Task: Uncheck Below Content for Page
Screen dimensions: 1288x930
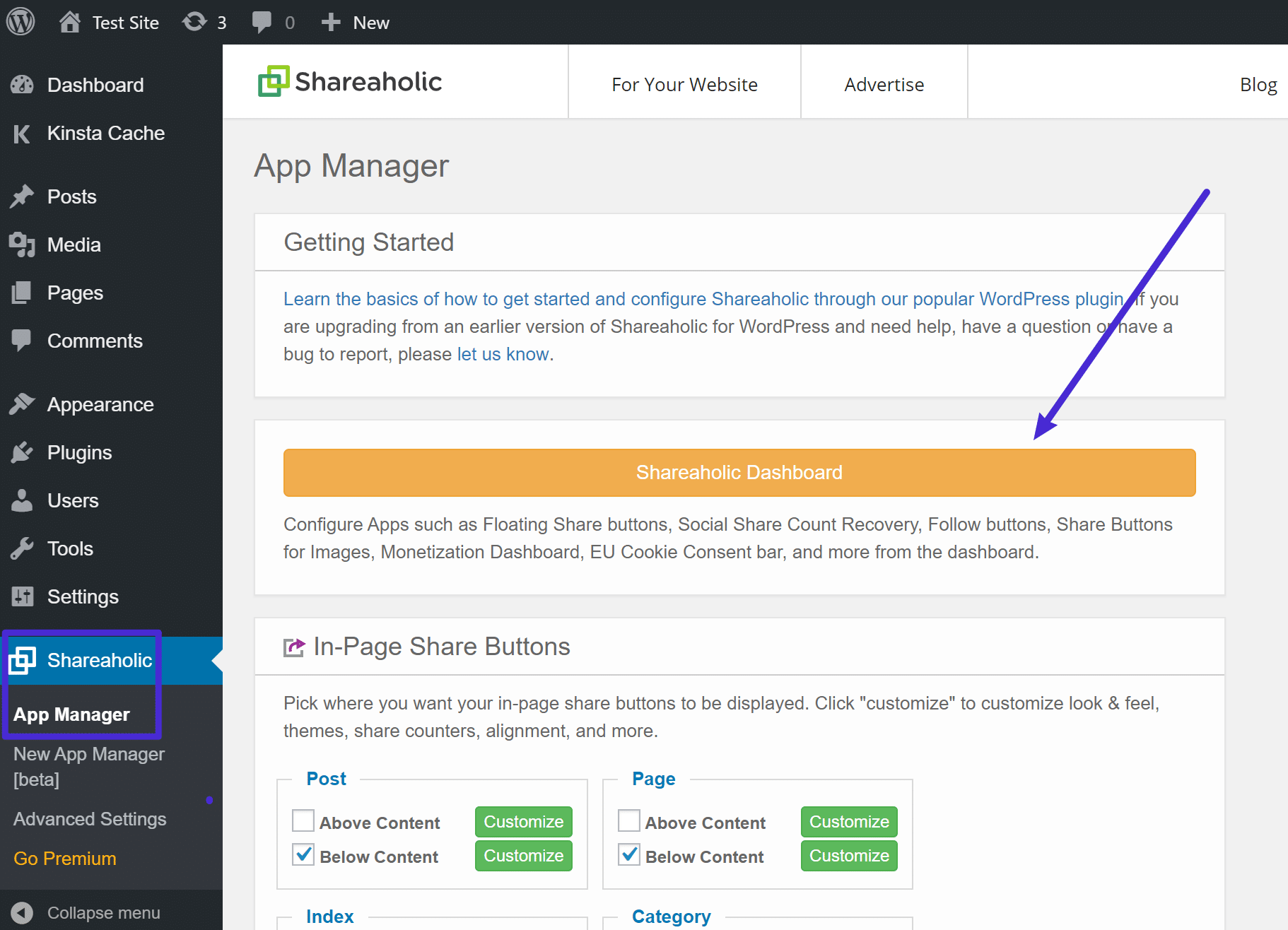Action: [628, 855]
